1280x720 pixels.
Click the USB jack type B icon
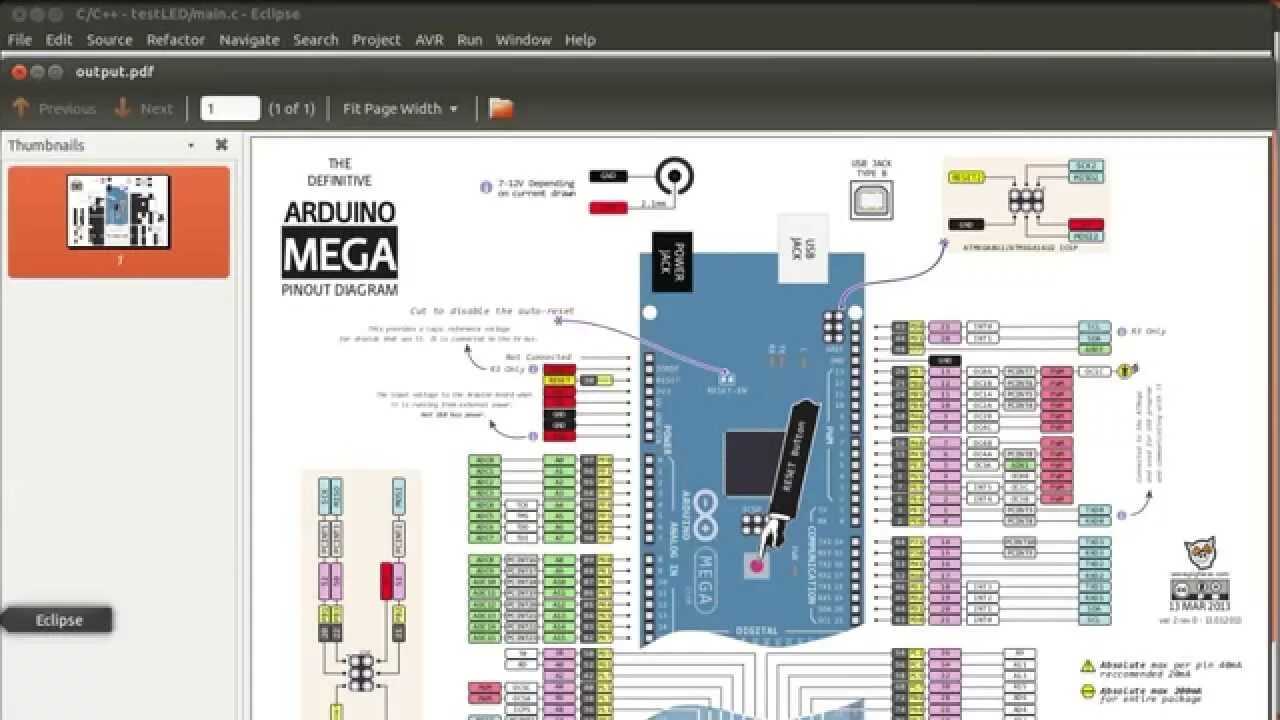point(871,200)
